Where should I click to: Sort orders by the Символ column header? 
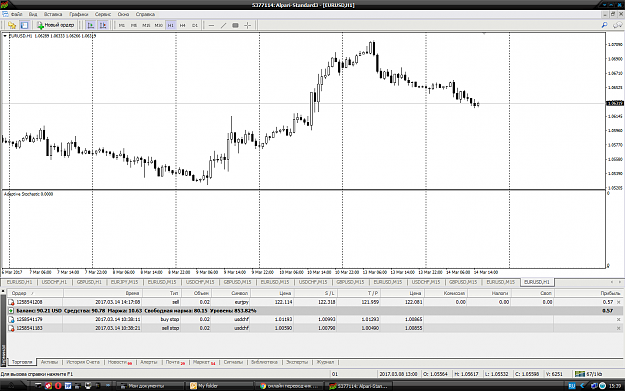232,293
